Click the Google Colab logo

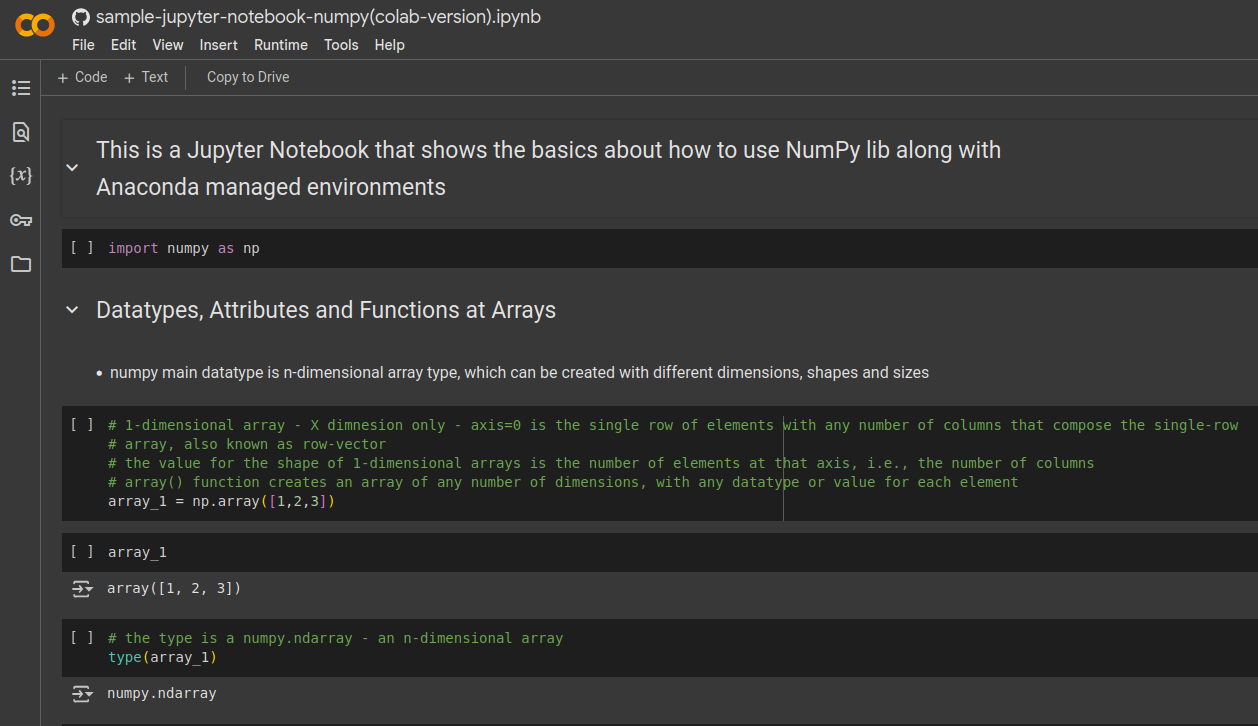click(x=35, y=26)
